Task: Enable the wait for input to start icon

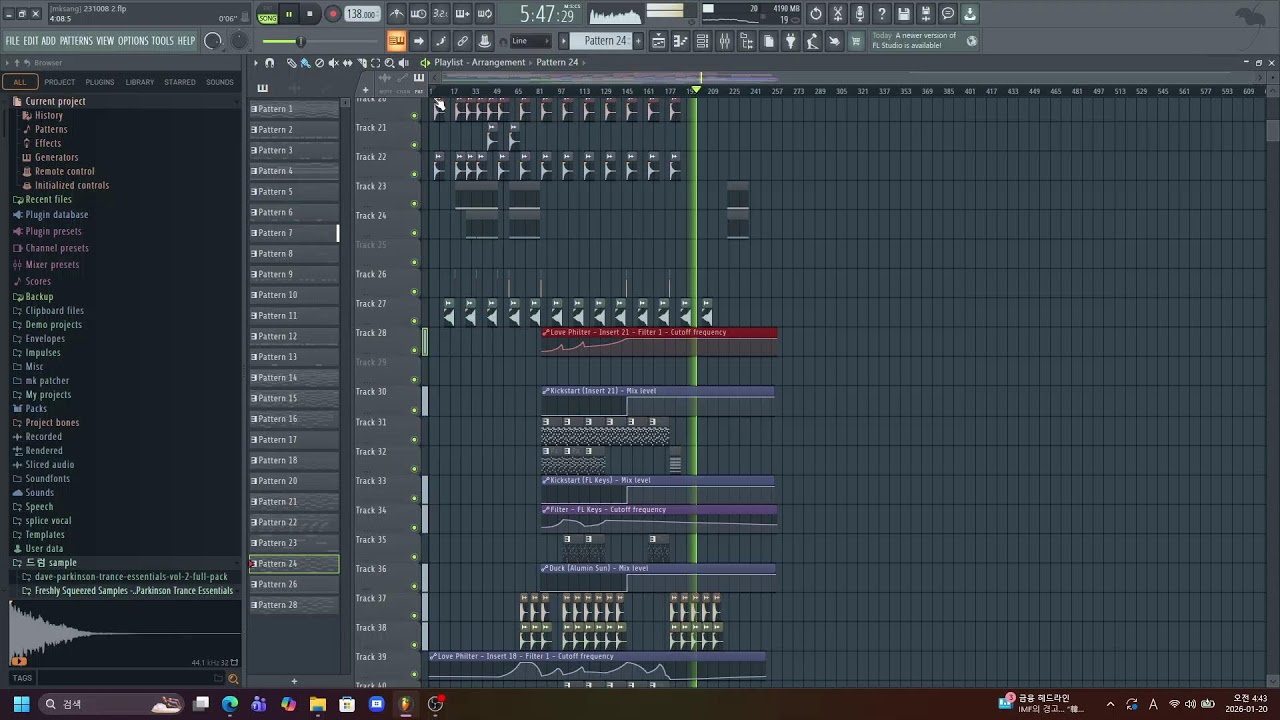Action: point(419,14)
